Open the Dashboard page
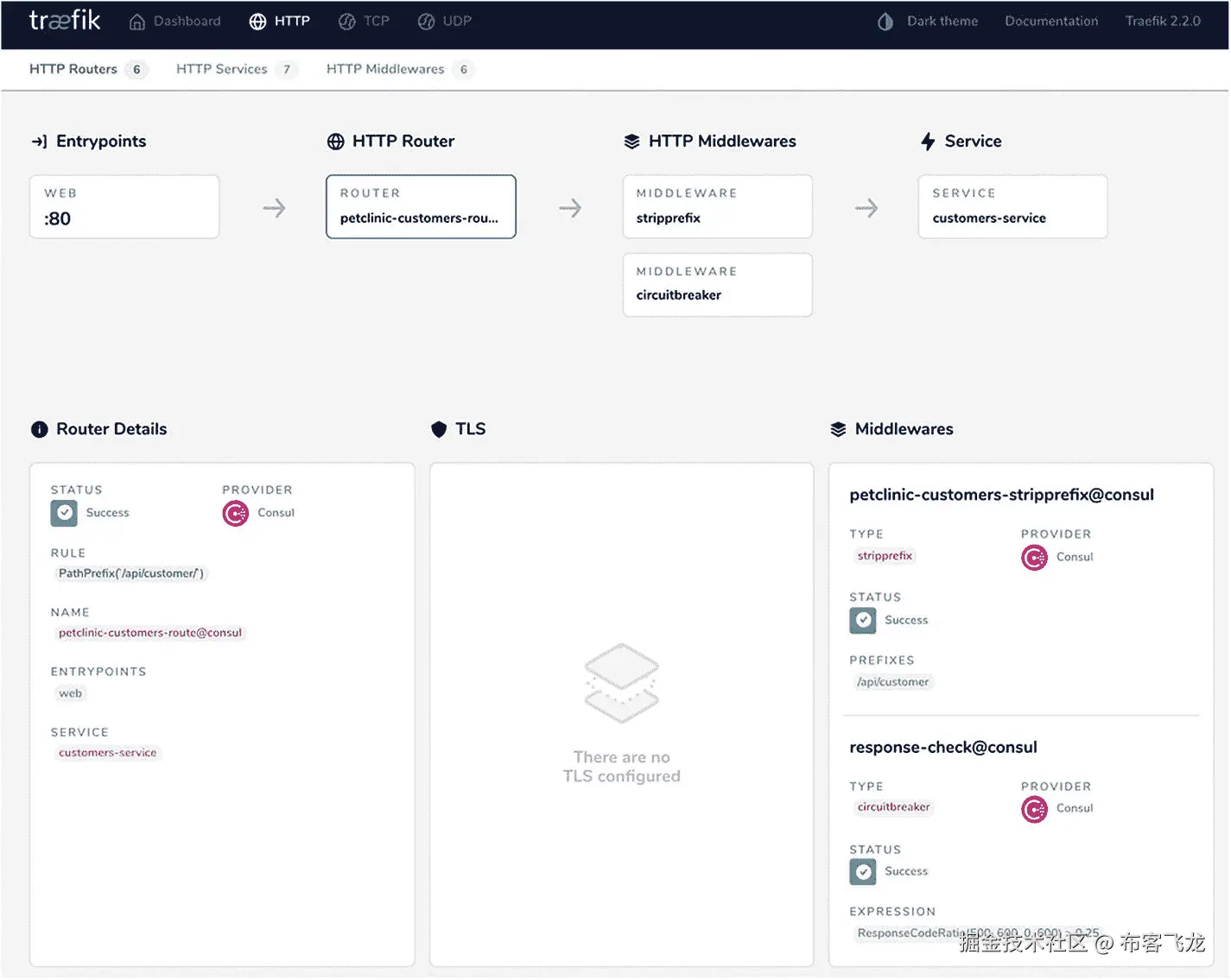Screen dimensions: 1231x980 174,22
